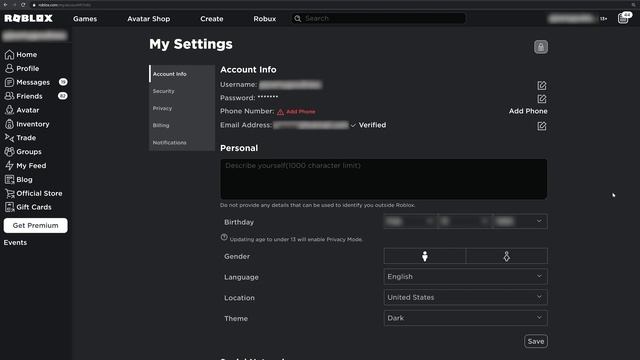The image size is (640, 360).
Task: Click the account PIN lock icon
Action: (x=541, y=47)
